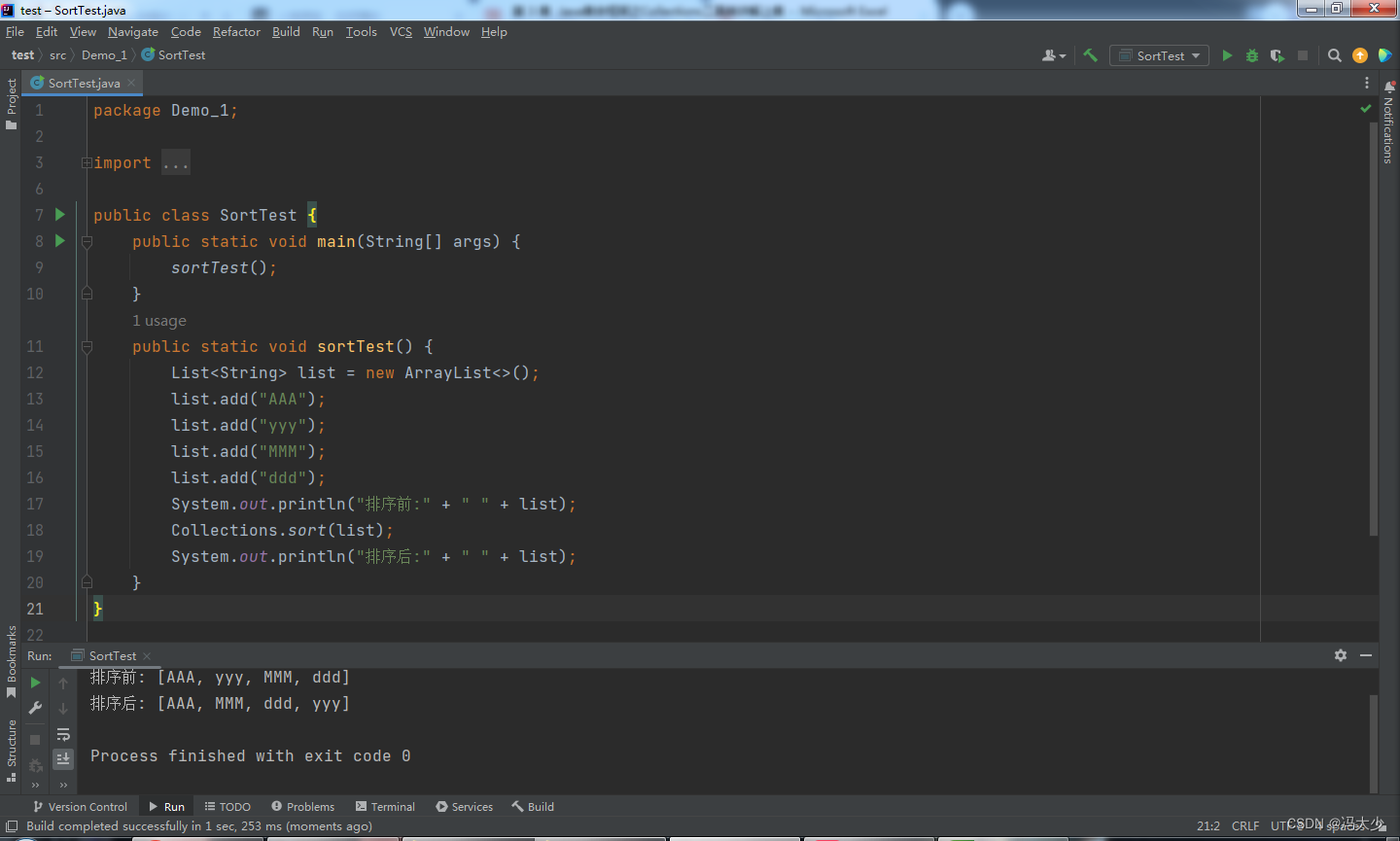Run SortTest with the toolbar play button
The width and height of the screenshot is (1400, 841).
pos(1227,55)
